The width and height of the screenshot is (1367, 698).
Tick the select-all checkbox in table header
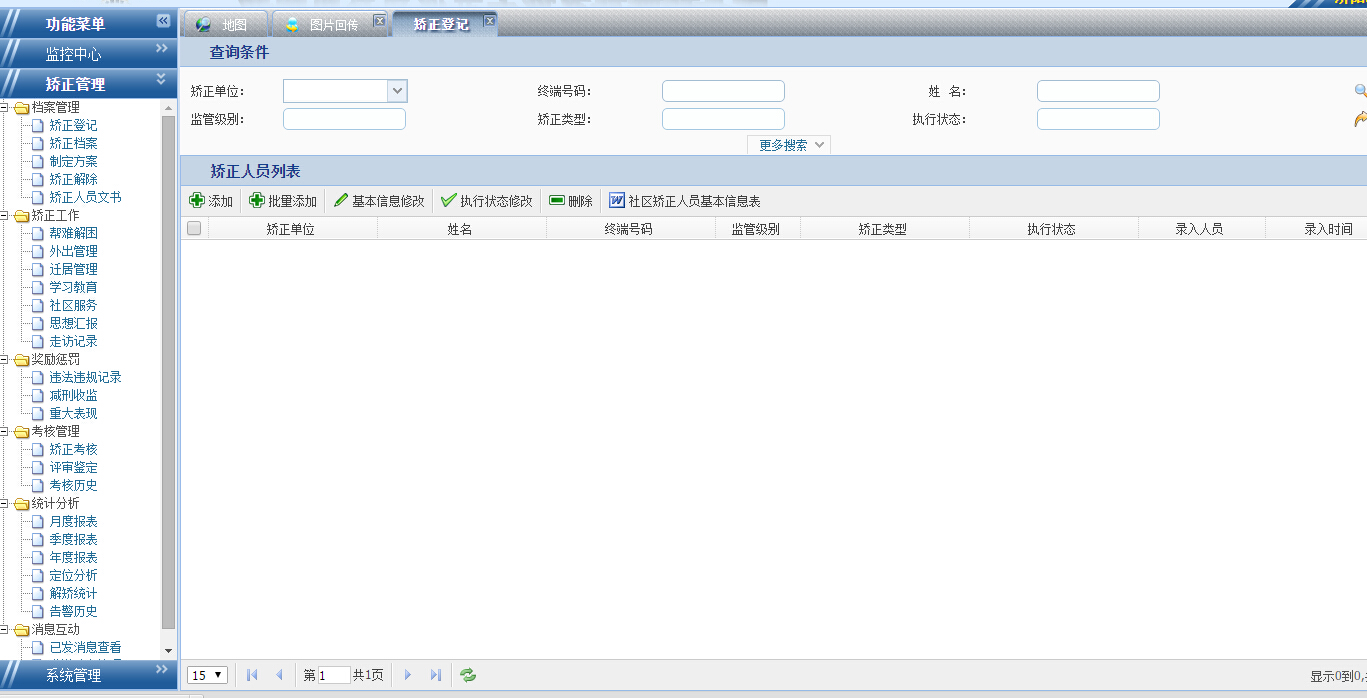tap(194, 229)
